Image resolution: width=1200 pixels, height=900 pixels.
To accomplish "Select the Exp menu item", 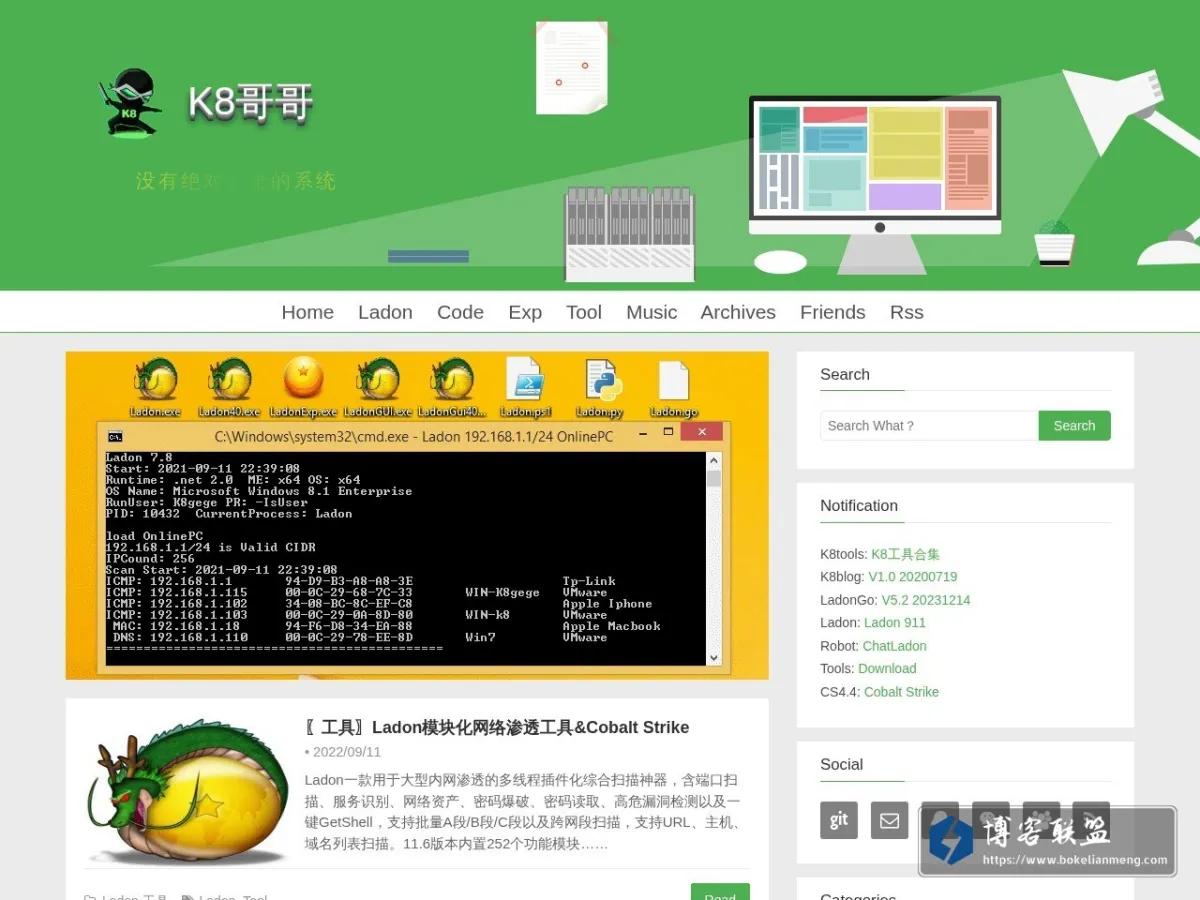I will [525, 312].
